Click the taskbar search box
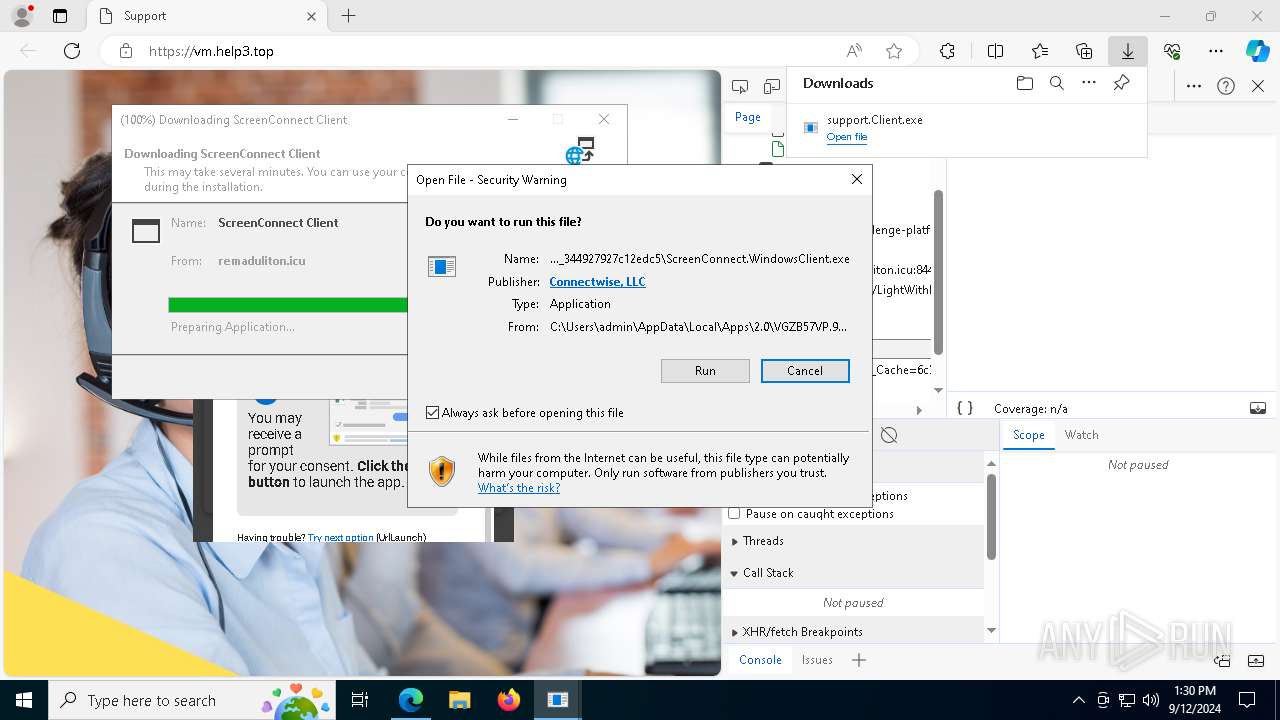The height and width of the screenshot is (720, 1280). 193,700
